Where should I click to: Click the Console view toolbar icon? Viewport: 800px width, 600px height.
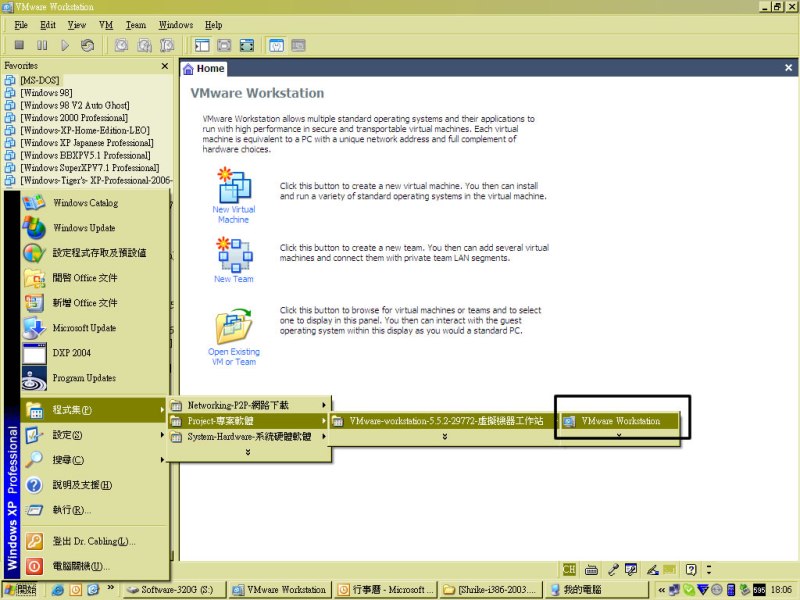[298, 45]
